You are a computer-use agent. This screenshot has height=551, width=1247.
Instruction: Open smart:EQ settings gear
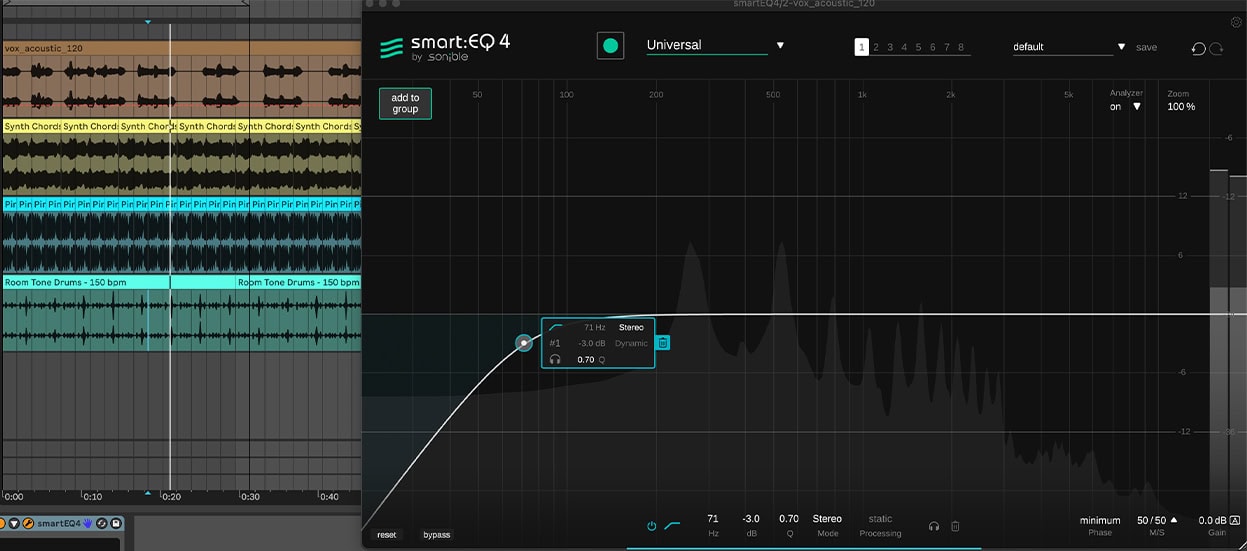(x=1236, y=23)
